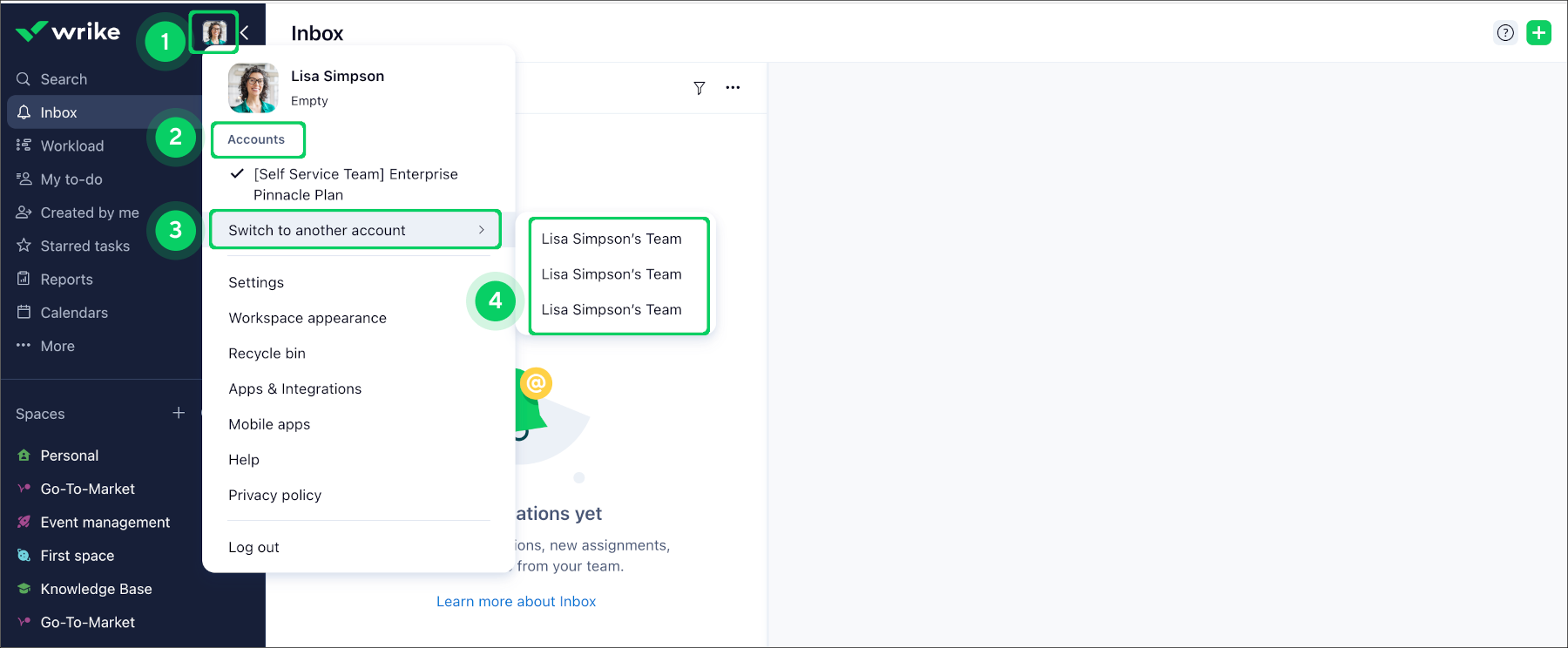Add a new space with plus icon
The height and width of the screenshot is (648, 1568).
point(179,413)
